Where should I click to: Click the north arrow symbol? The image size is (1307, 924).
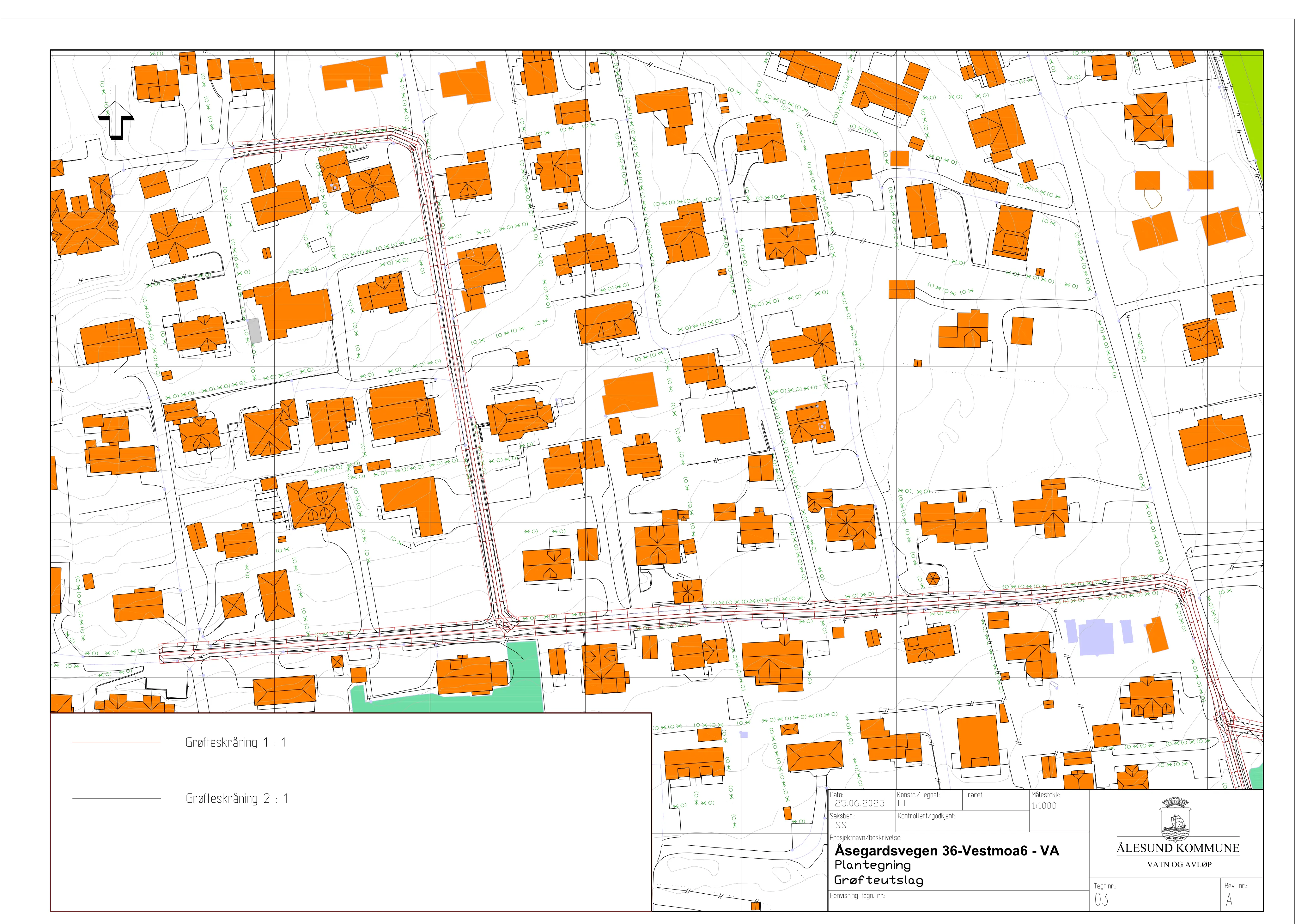(116, 120)
